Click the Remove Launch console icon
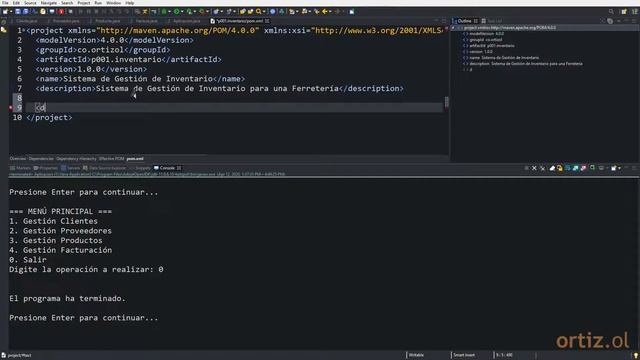640x360 pixels. click(534, 168)
